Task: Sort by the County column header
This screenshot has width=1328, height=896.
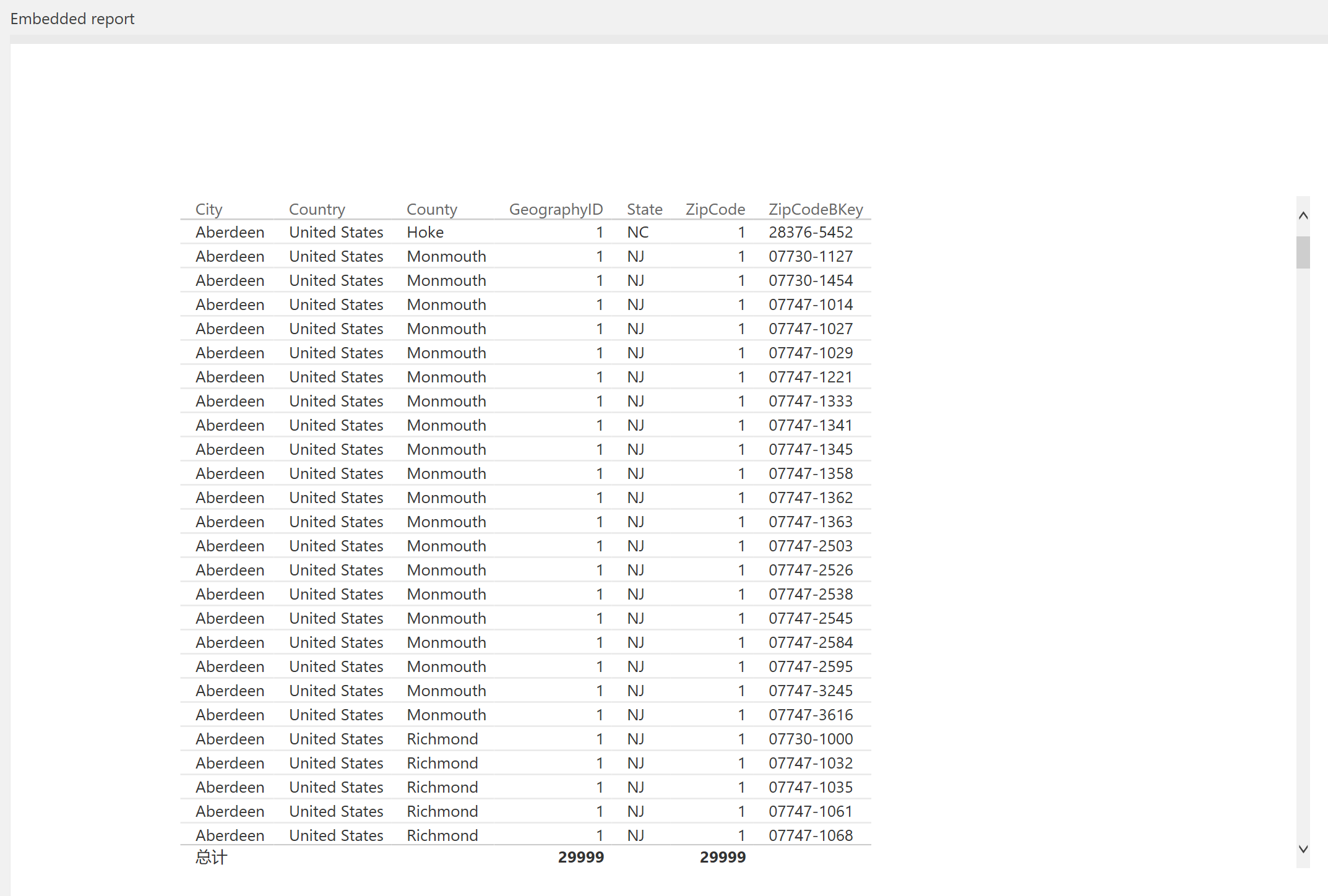Action: pyautogui.click(x=431, y=209)
